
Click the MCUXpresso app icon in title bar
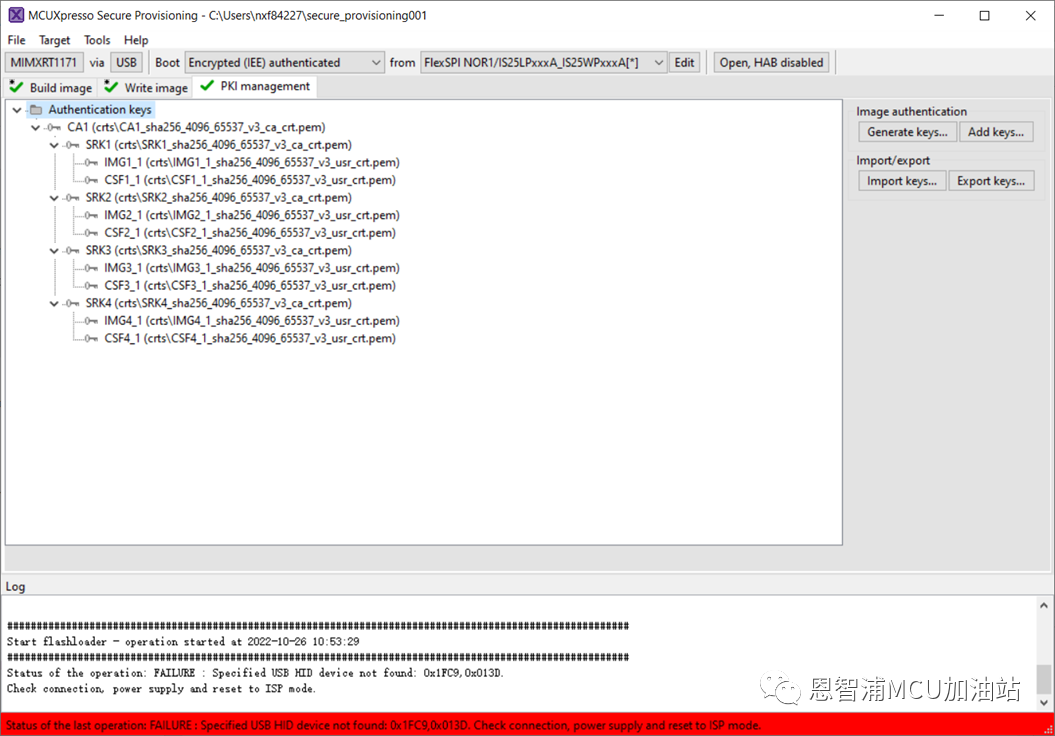click(15, 15)
